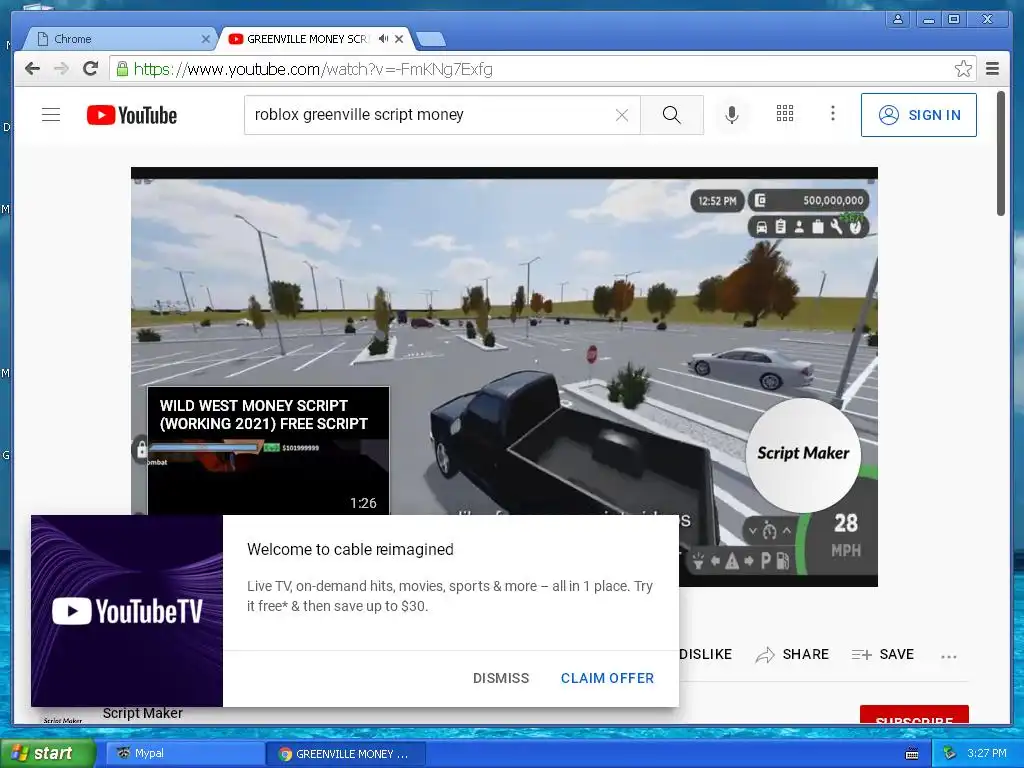
Task: Click the green padlock security icon
Action: (122, 69)
